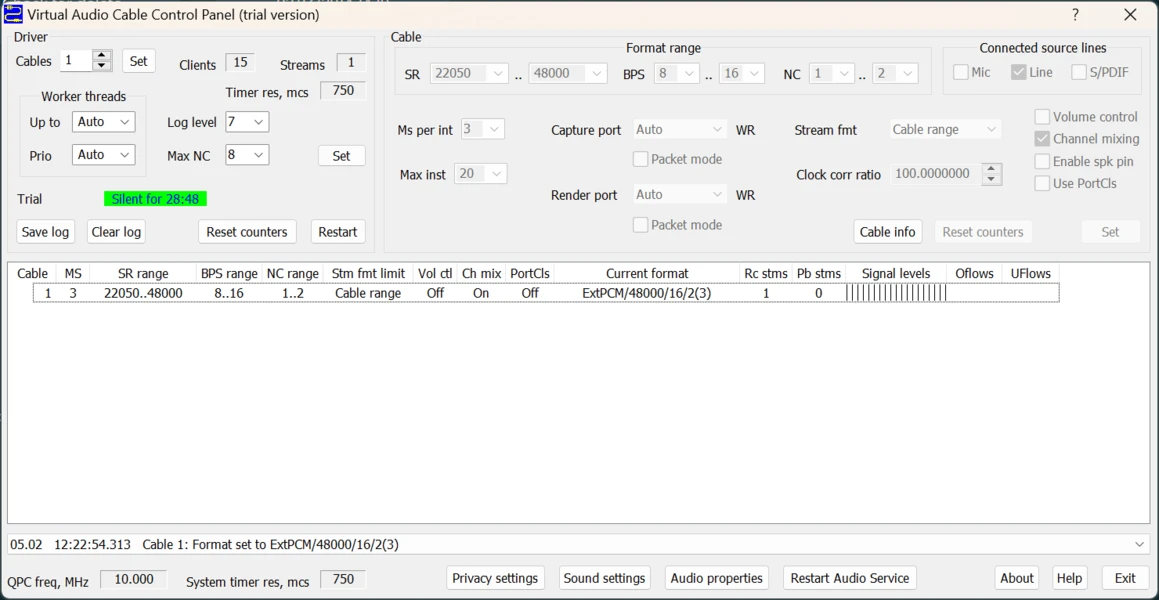Click the signal level meter bars in cable row
The height and width of the screenshot is (600, 1159).
pos(896,293)
